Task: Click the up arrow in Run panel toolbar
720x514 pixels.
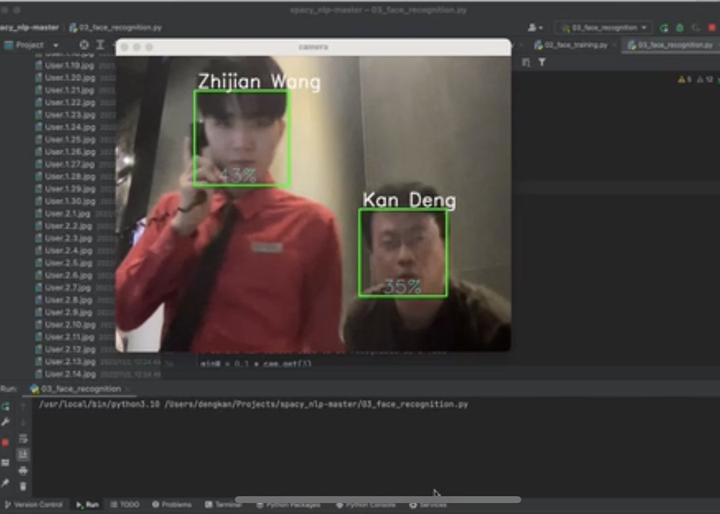Action: coord(23,407)
